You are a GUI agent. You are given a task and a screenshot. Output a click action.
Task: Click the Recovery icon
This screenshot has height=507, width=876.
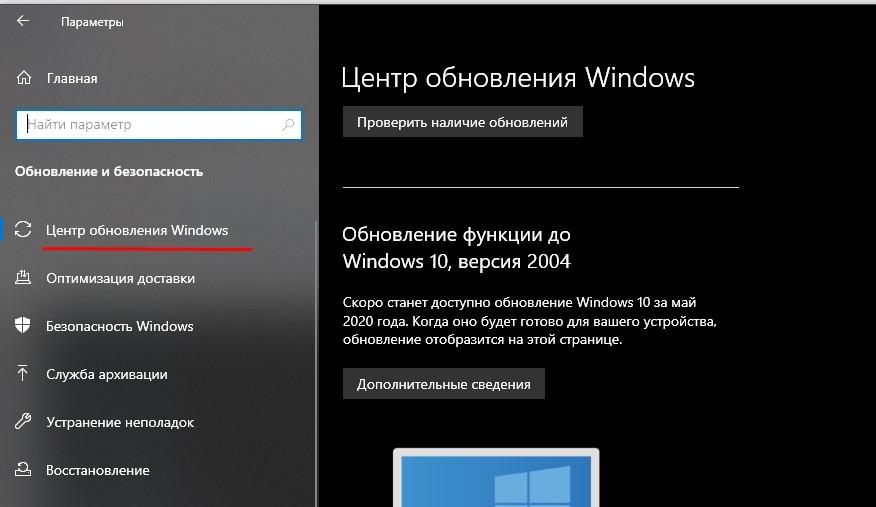pyautogui.click(x=23, y=469)
